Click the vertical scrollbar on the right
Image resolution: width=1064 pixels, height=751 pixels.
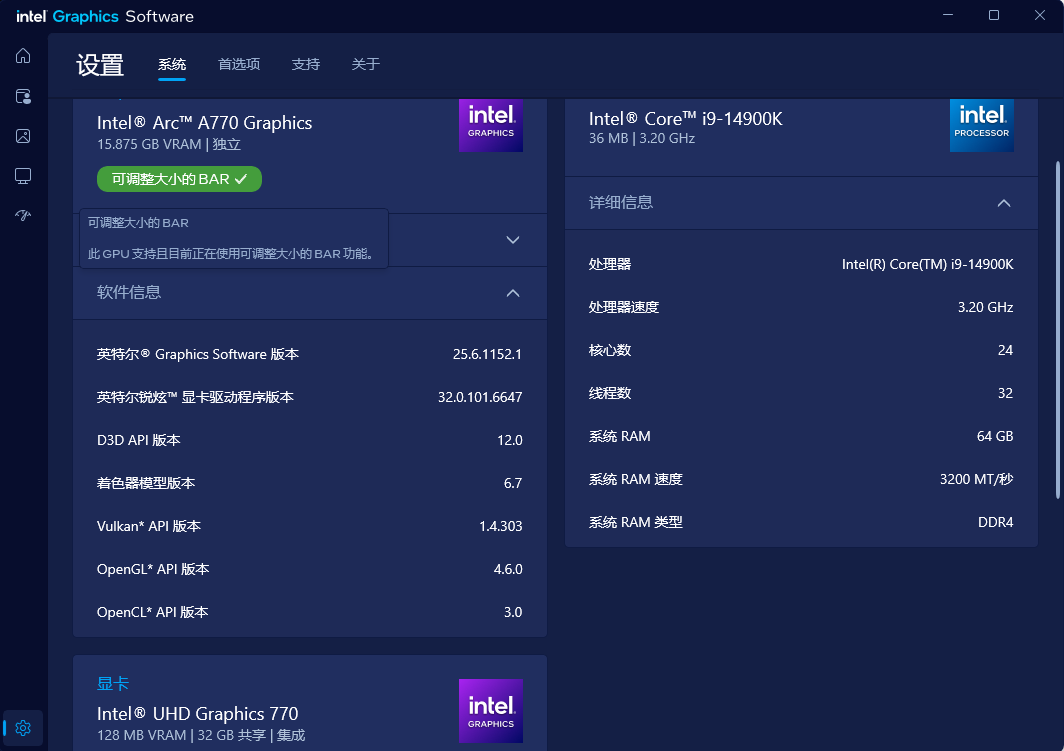[x=1057, y=330]
